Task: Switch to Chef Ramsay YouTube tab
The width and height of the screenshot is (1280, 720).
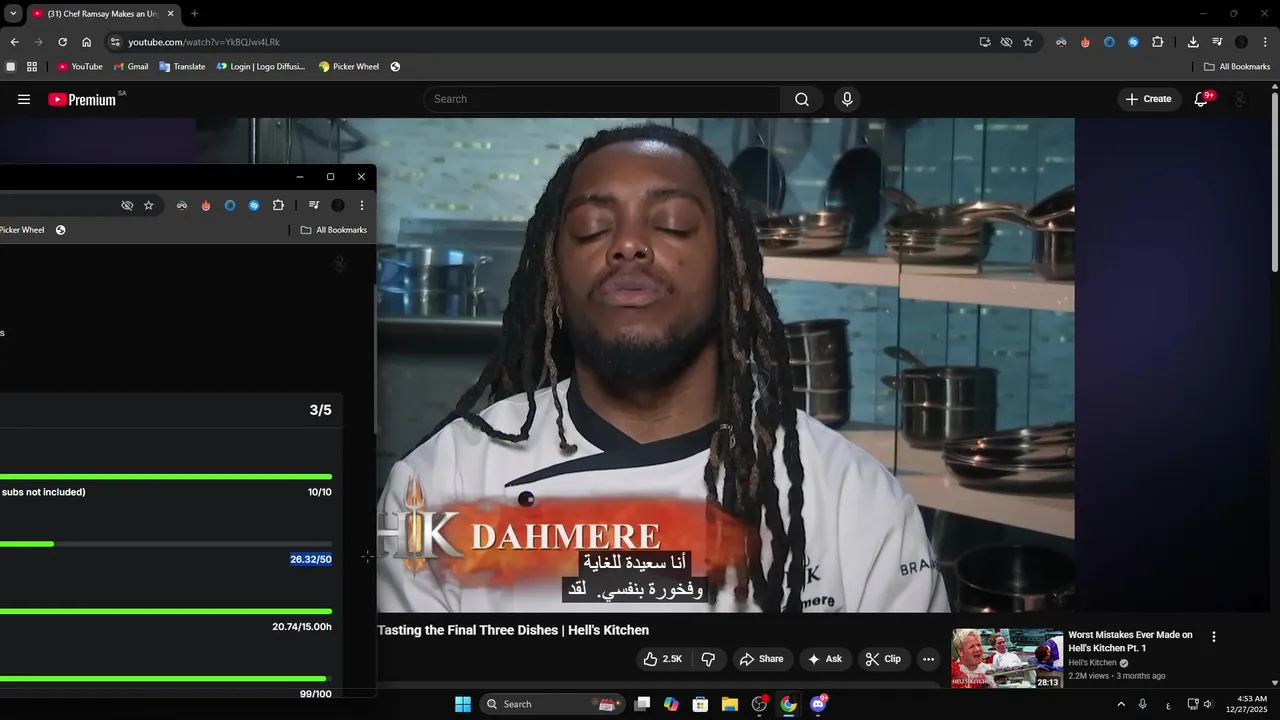Action: pyautogui.click(x=102, y=13)
